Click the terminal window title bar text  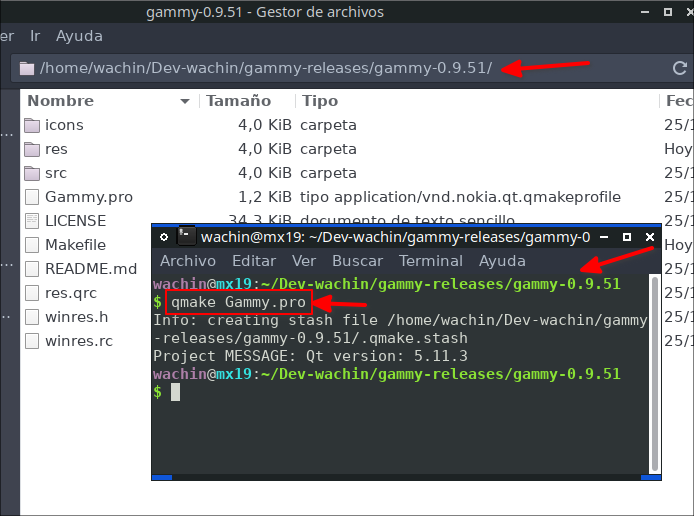pyautogui.click(x=395, y=237)
